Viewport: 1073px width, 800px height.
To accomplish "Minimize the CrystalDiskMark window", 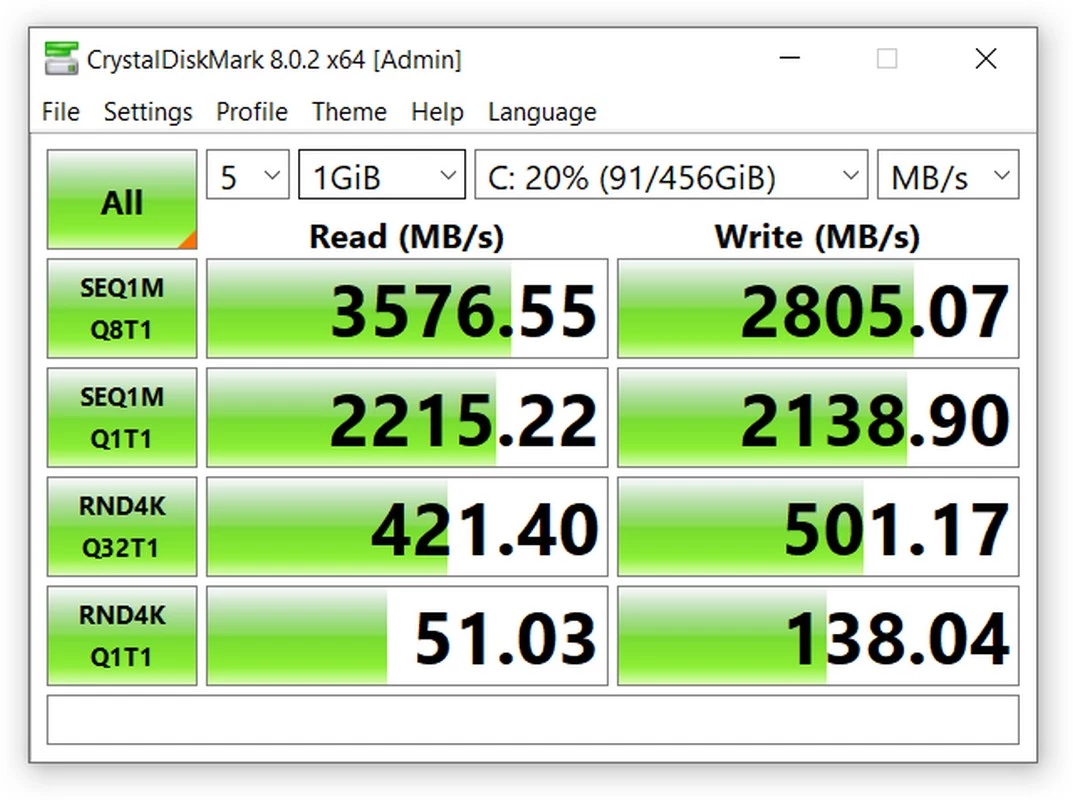I will [x=790, y=58].
